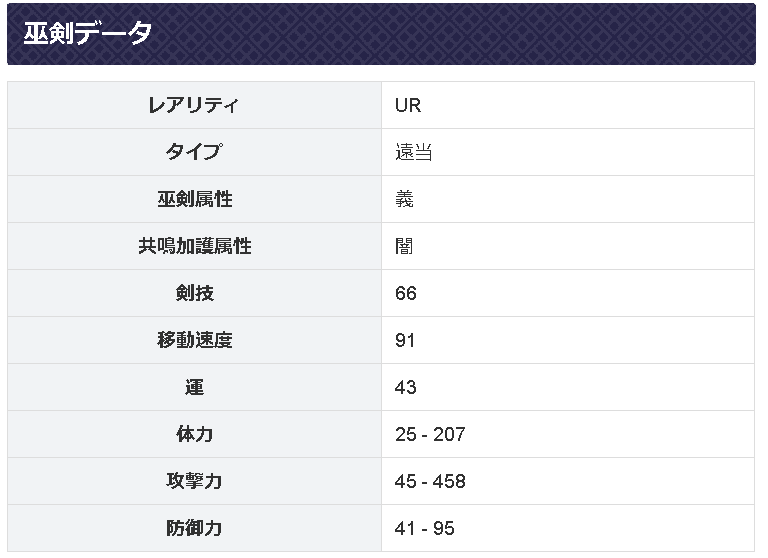Click the 移動速度 row label

coord(194,340)
